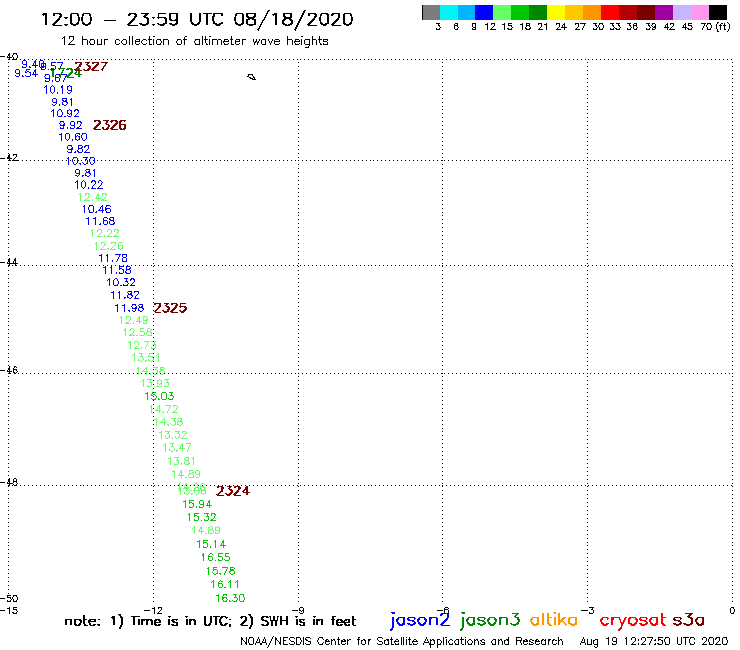Click the purple swatch in the legend
Screen dimensions: 740x650
[664, 12]
